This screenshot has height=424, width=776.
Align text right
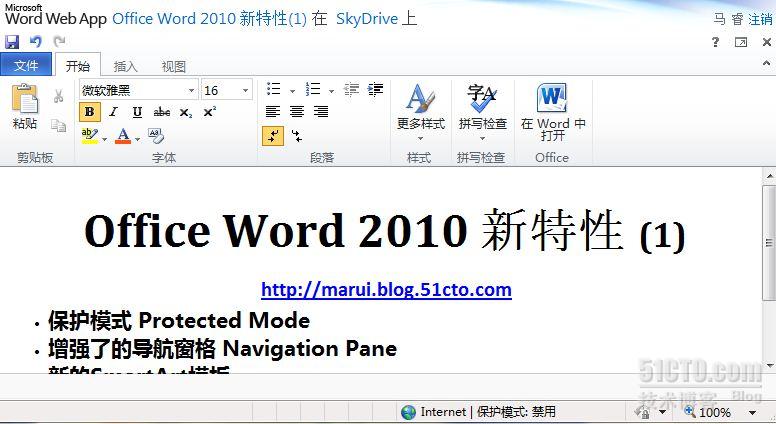321,111
